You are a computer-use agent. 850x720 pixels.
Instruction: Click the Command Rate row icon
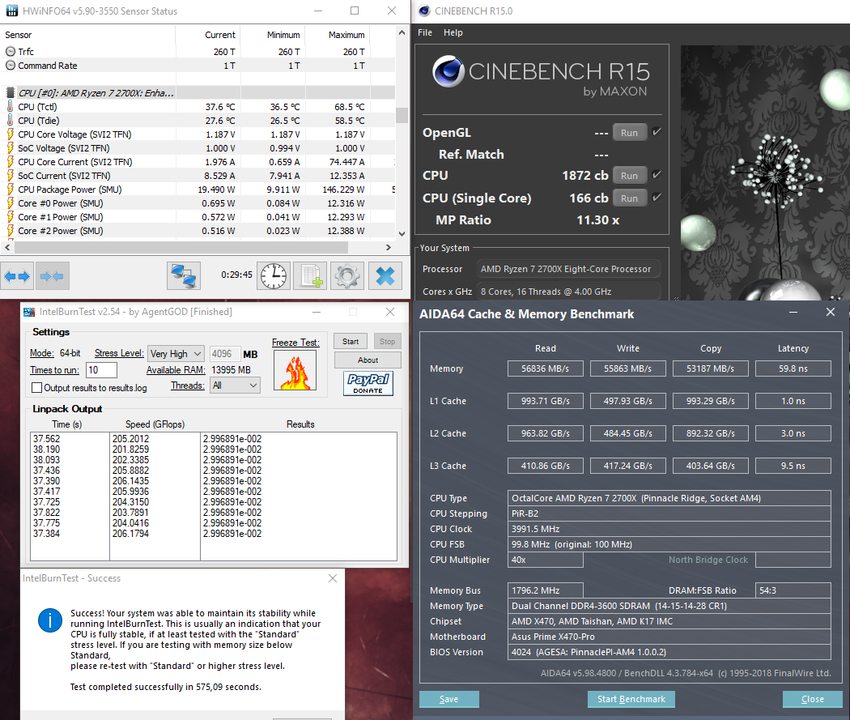click(10, 66)
